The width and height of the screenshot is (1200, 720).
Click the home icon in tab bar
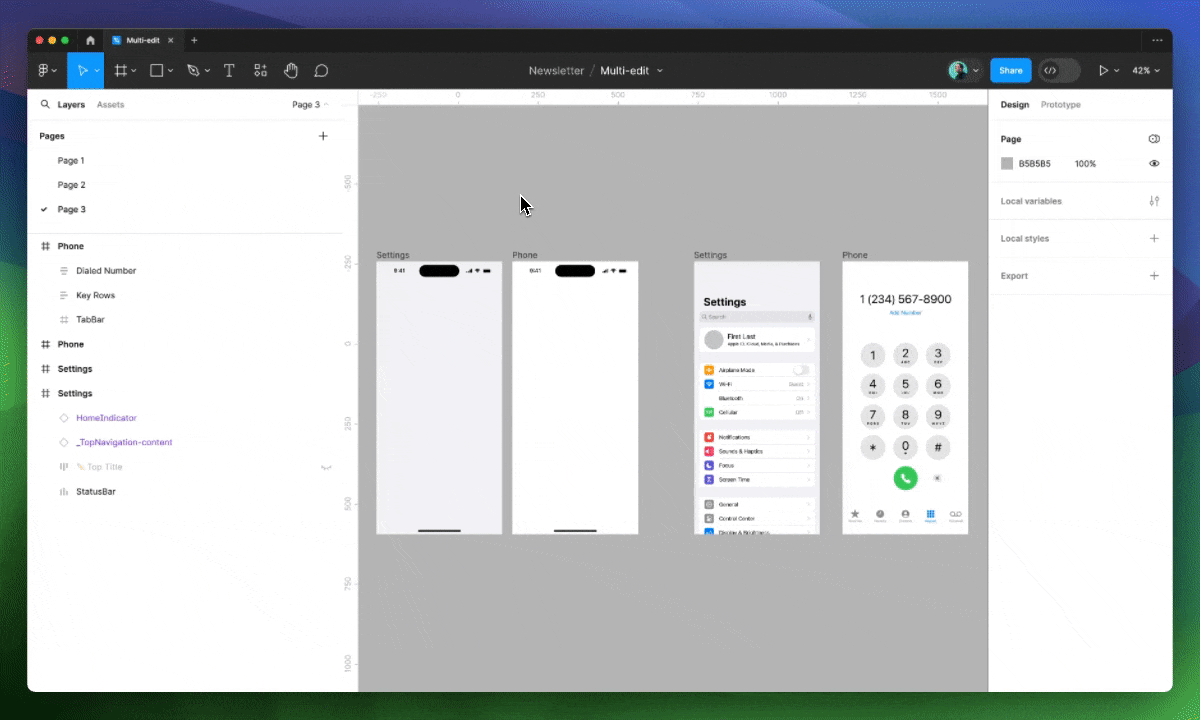90,41
